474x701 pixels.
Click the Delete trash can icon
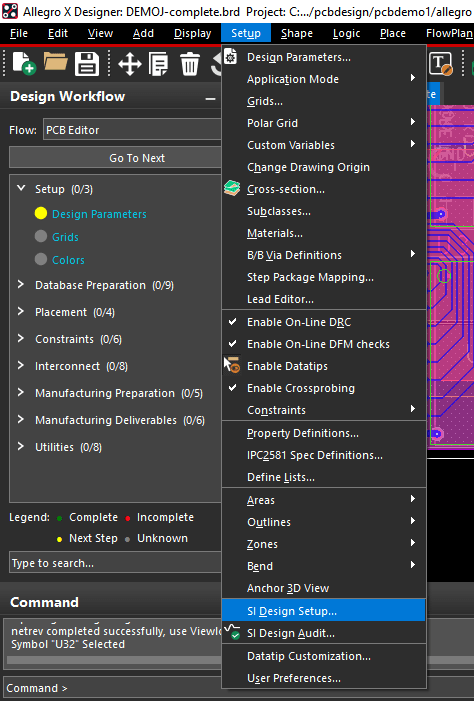pos(190,63)
